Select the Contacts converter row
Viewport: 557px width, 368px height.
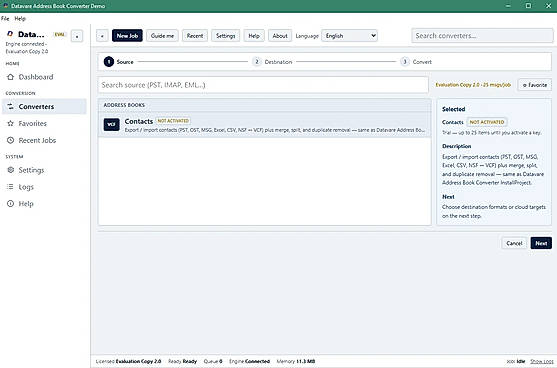pyautogui.click(x=265, y=125)
